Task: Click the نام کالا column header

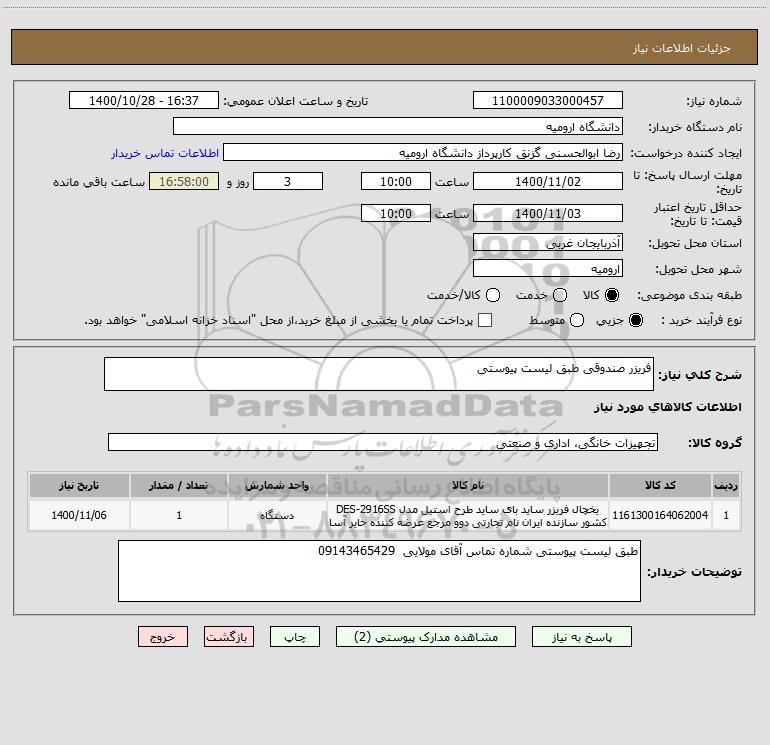Action: tap(468, 486)
